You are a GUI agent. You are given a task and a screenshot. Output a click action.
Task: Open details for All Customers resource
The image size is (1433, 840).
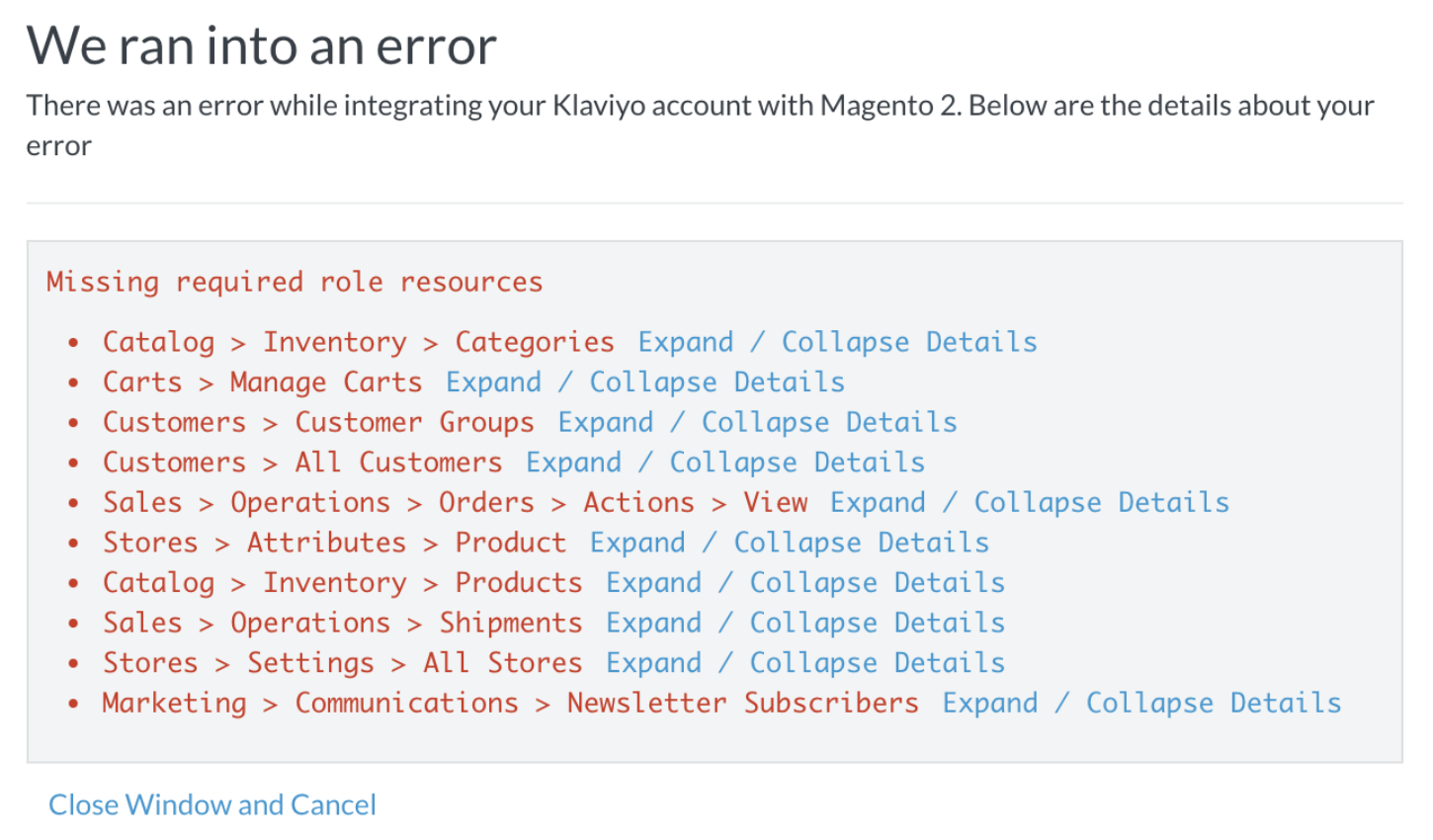point(725,462)
